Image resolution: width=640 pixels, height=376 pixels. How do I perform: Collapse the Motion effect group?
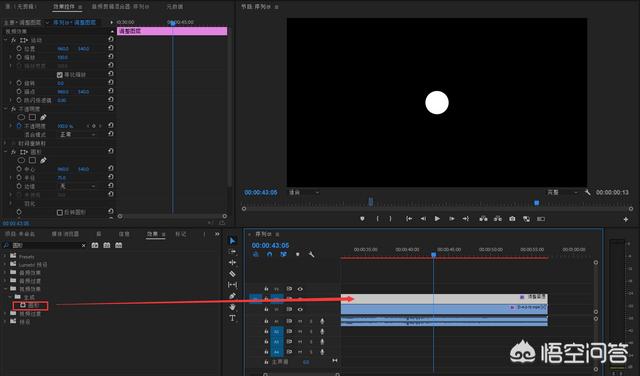click(6, 40)
